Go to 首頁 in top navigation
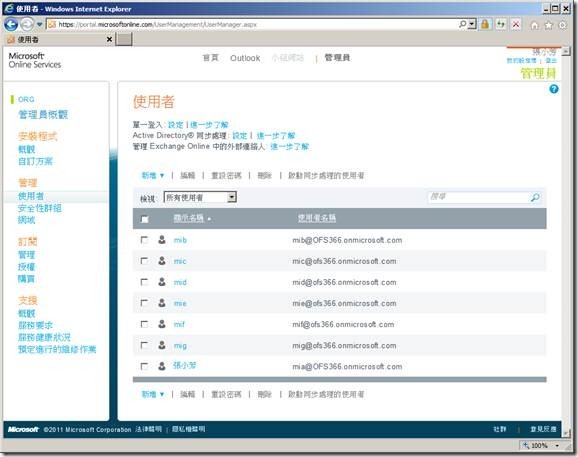The image size is (578, 457). pos(211,58)
